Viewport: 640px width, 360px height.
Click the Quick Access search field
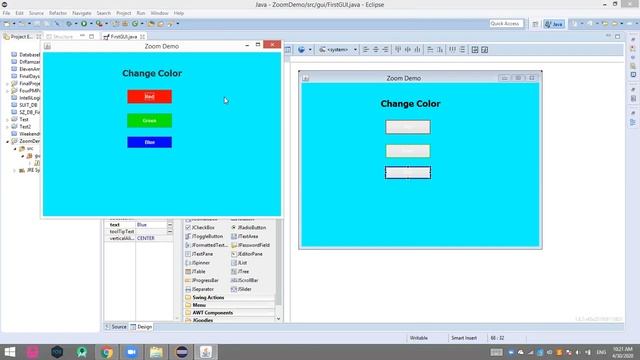(506, 24)
